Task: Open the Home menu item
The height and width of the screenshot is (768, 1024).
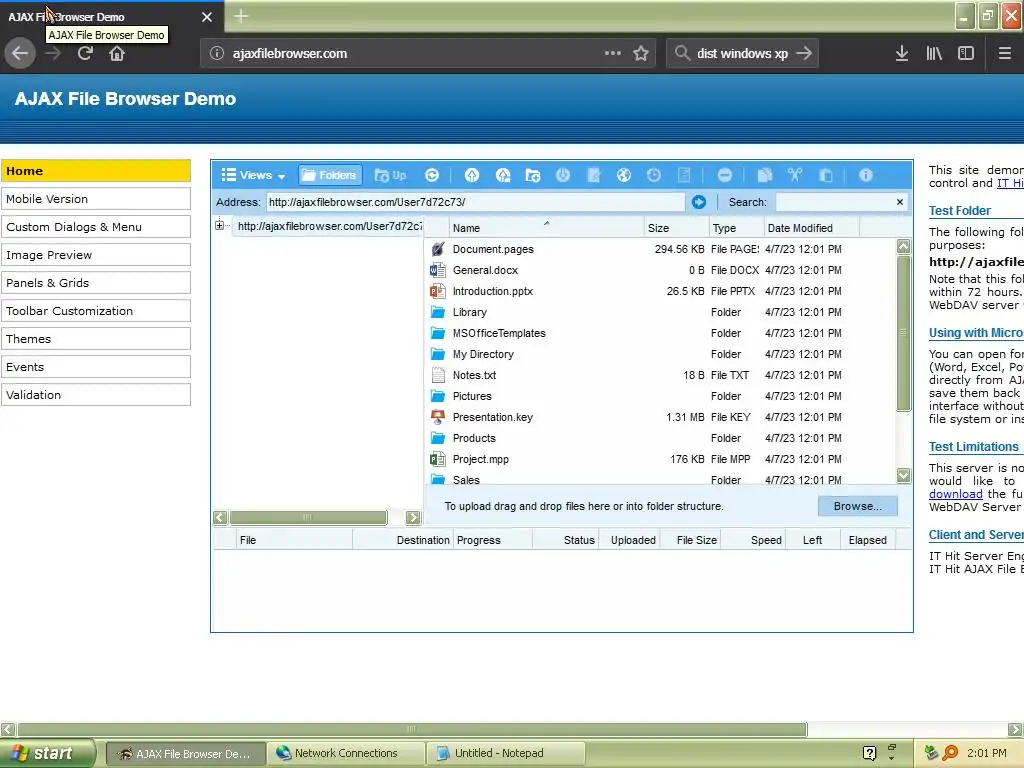Action: click(96, 170)
